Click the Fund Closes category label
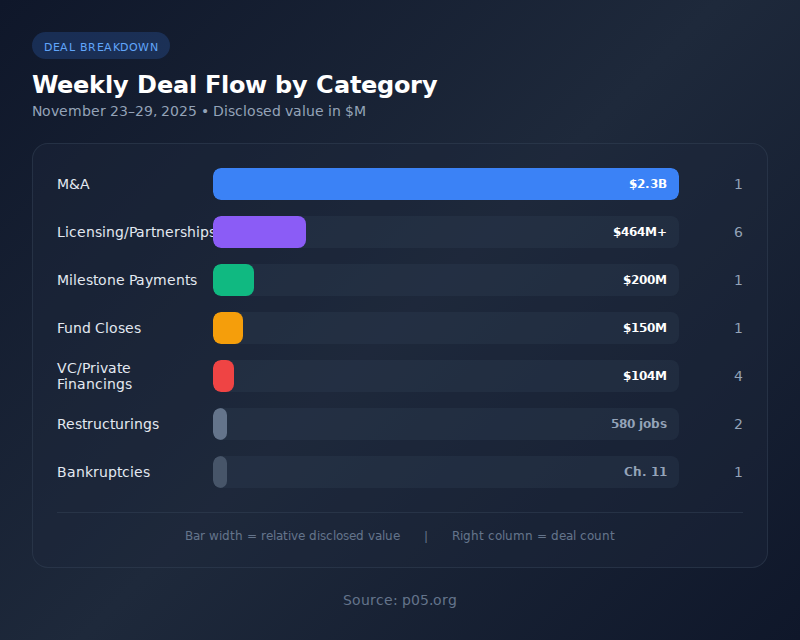 [x=99, y=328]
